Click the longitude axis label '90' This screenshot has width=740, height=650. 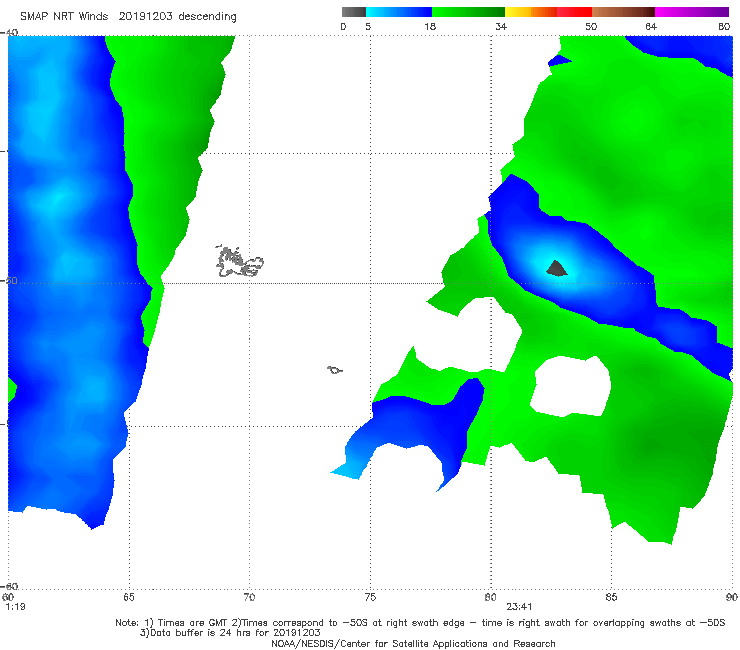(732, 598)
